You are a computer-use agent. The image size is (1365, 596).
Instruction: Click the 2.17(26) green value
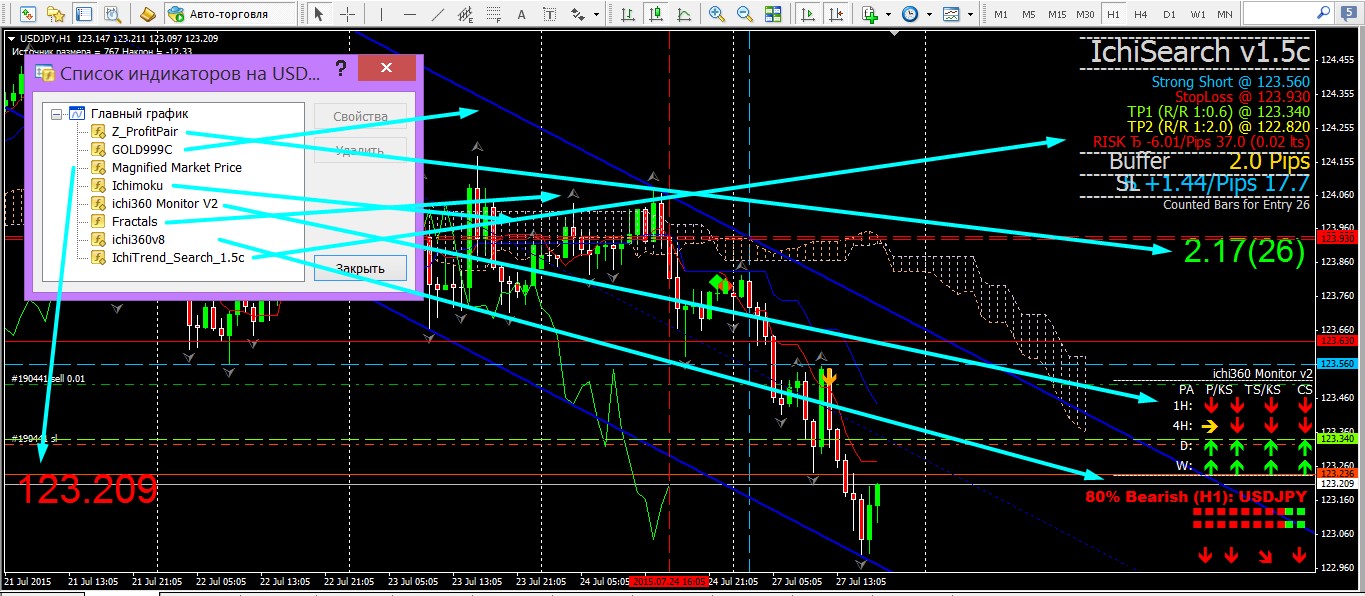tap(1244, 251)
